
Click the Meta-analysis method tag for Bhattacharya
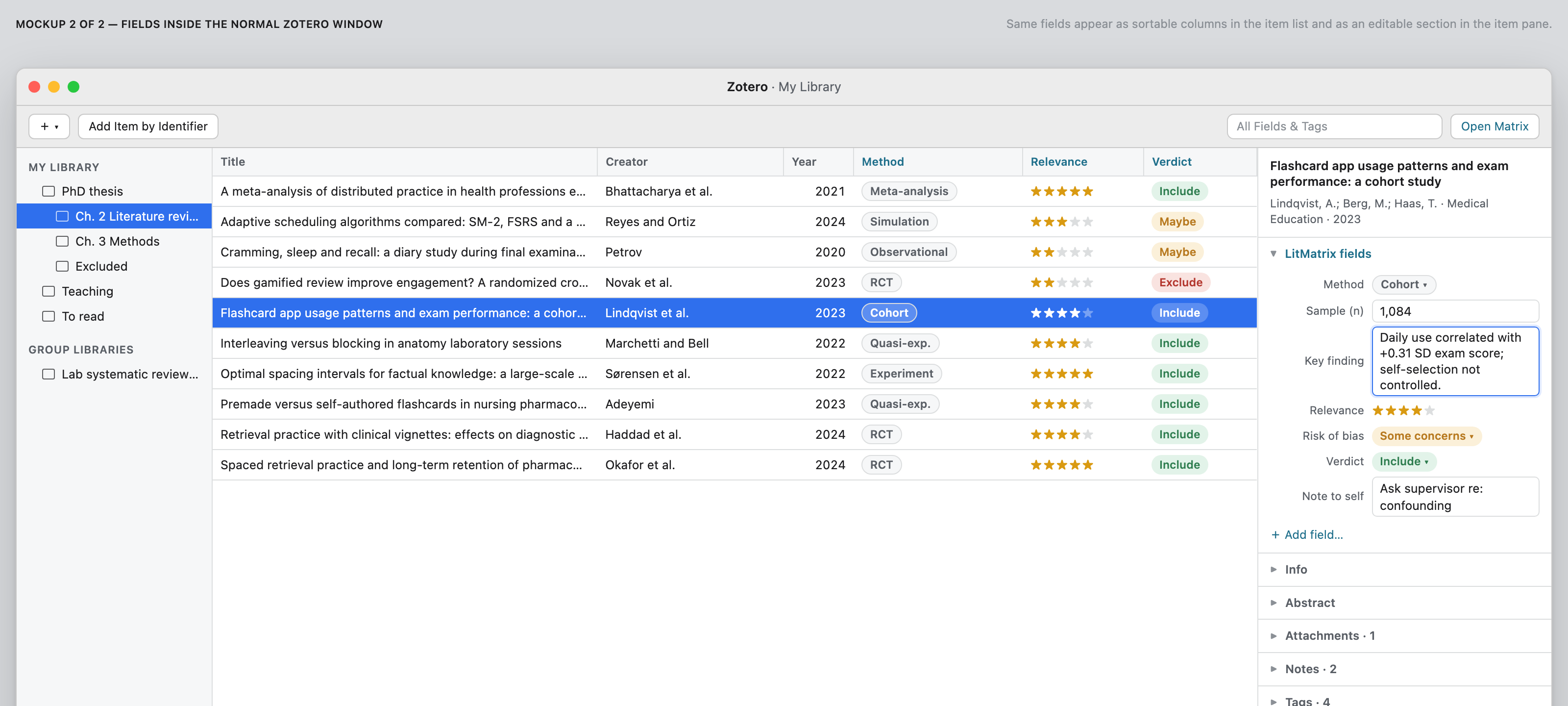(x=909, y=191)
